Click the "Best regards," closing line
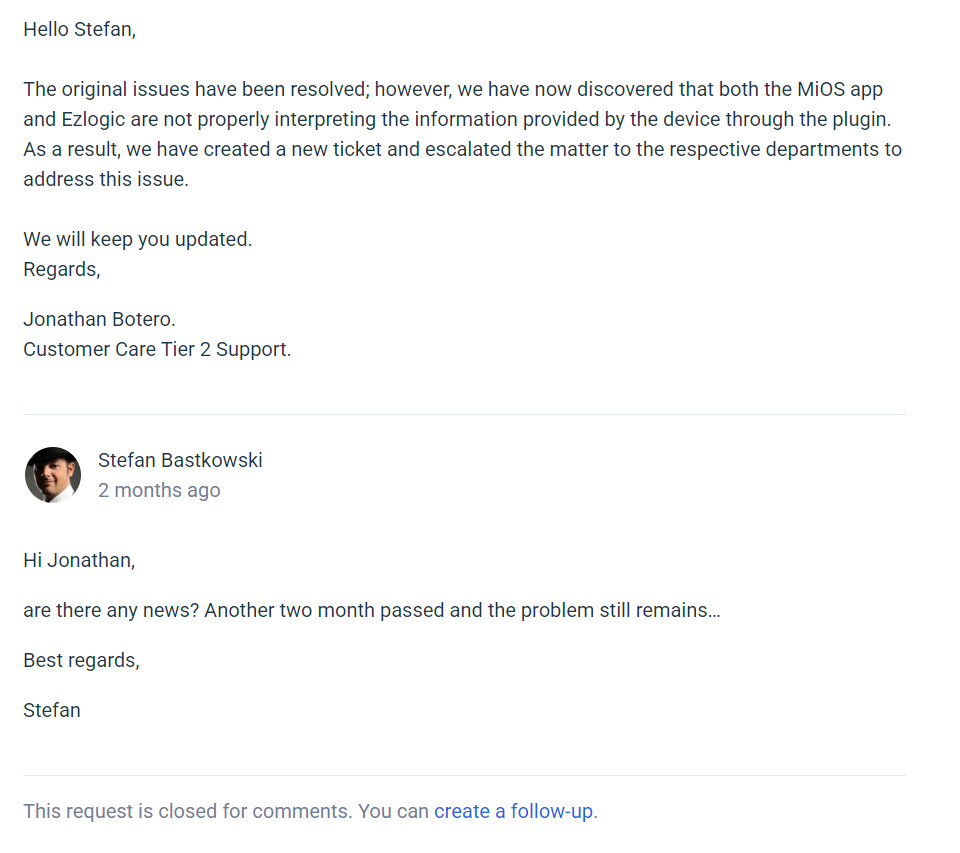 (81, 660)
